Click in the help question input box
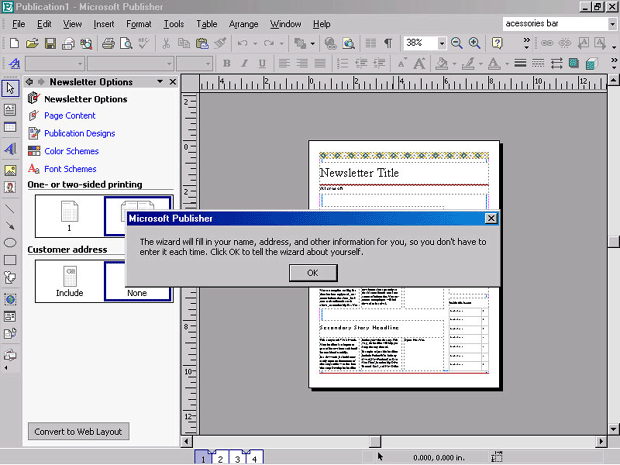This screenshot has height=465, width=620. pos(555,24)
